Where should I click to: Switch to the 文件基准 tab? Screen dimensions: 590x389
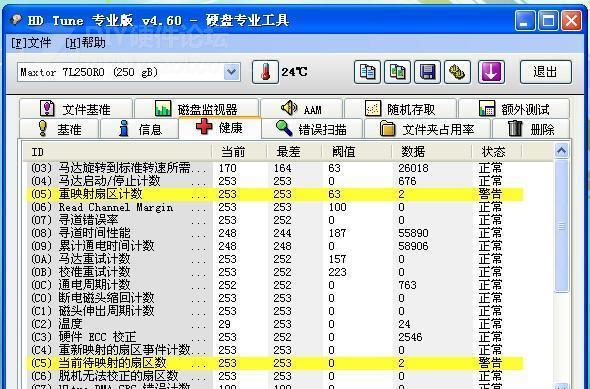(x=76, y=109)
